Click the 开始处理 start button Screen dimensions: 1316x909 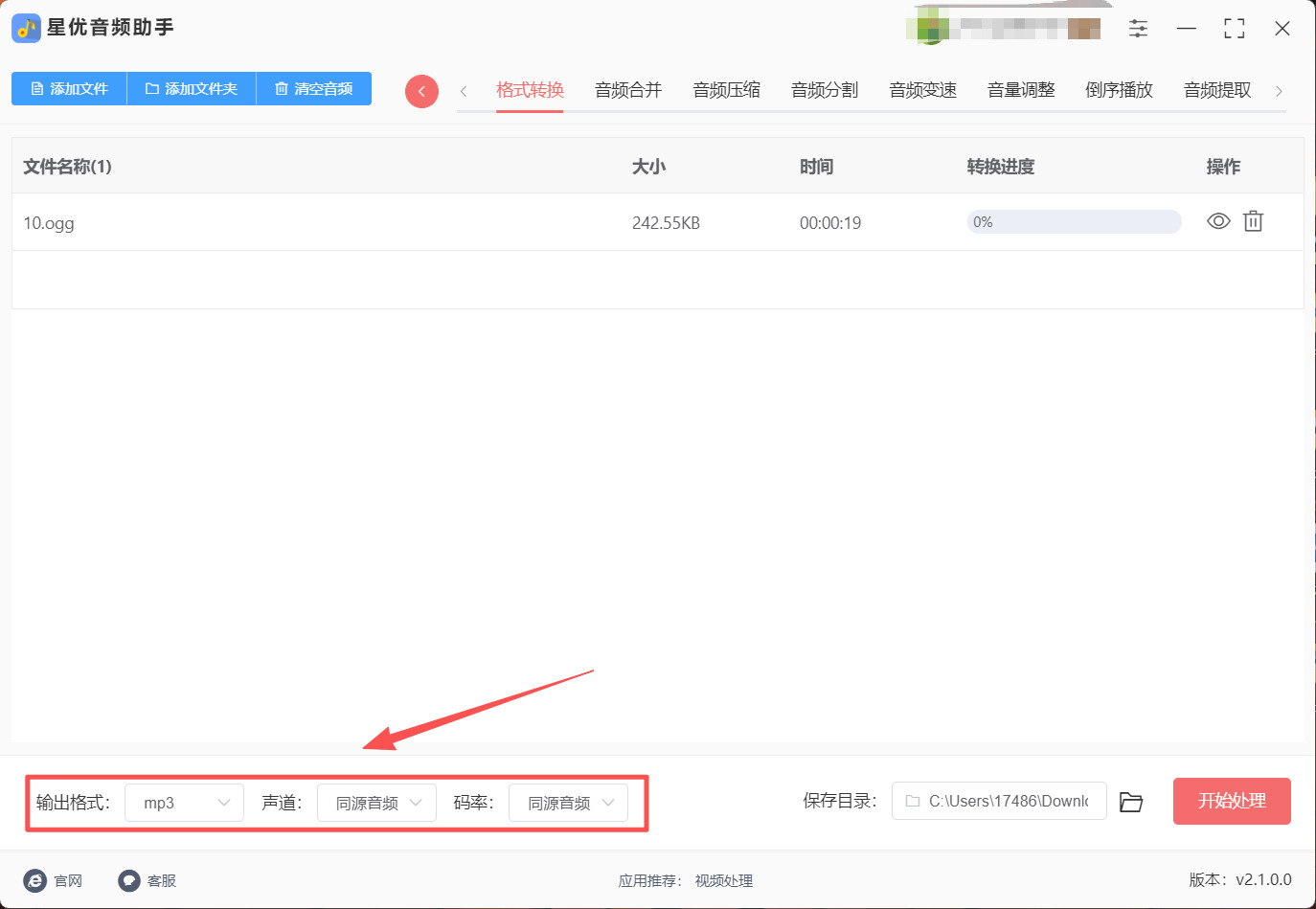pyautogui.click(x=1232, y=801)
